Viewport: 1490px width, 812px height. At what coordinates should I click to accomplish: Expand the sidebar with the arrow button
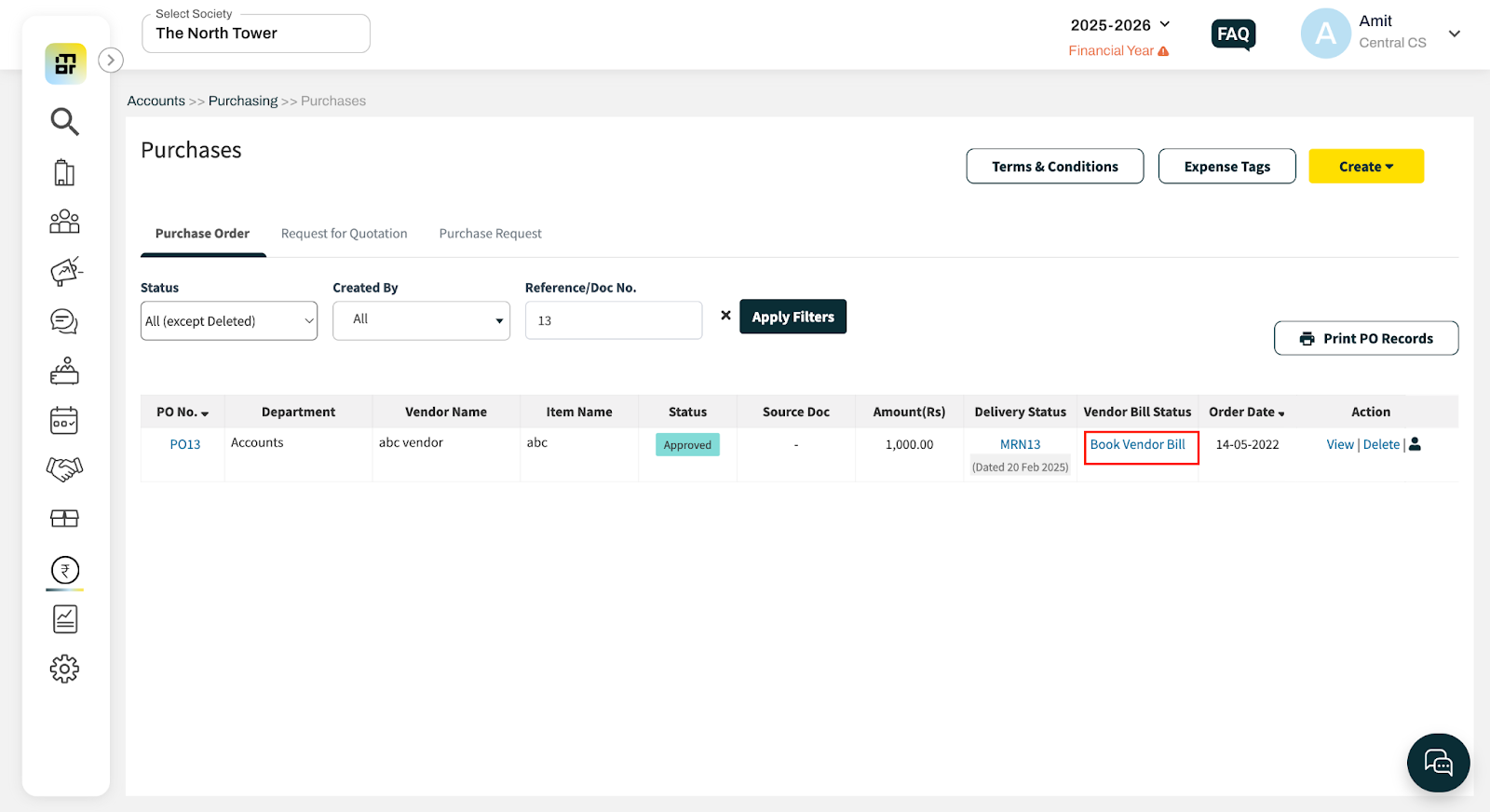[111, 61]
